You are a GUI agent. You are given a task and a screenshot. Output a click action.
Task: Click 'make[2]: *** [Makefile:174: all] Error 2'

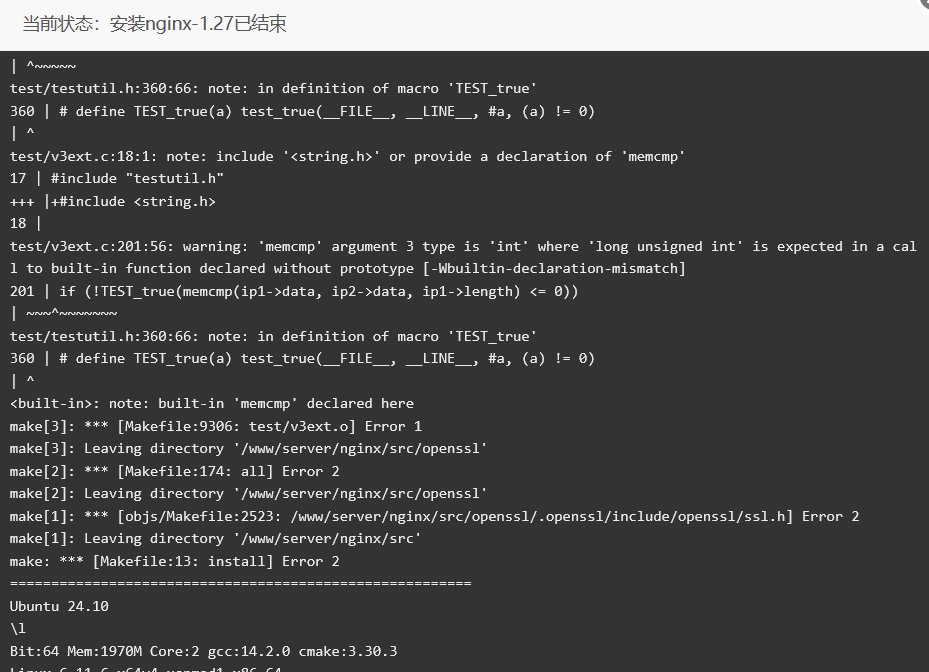(175, 471)
